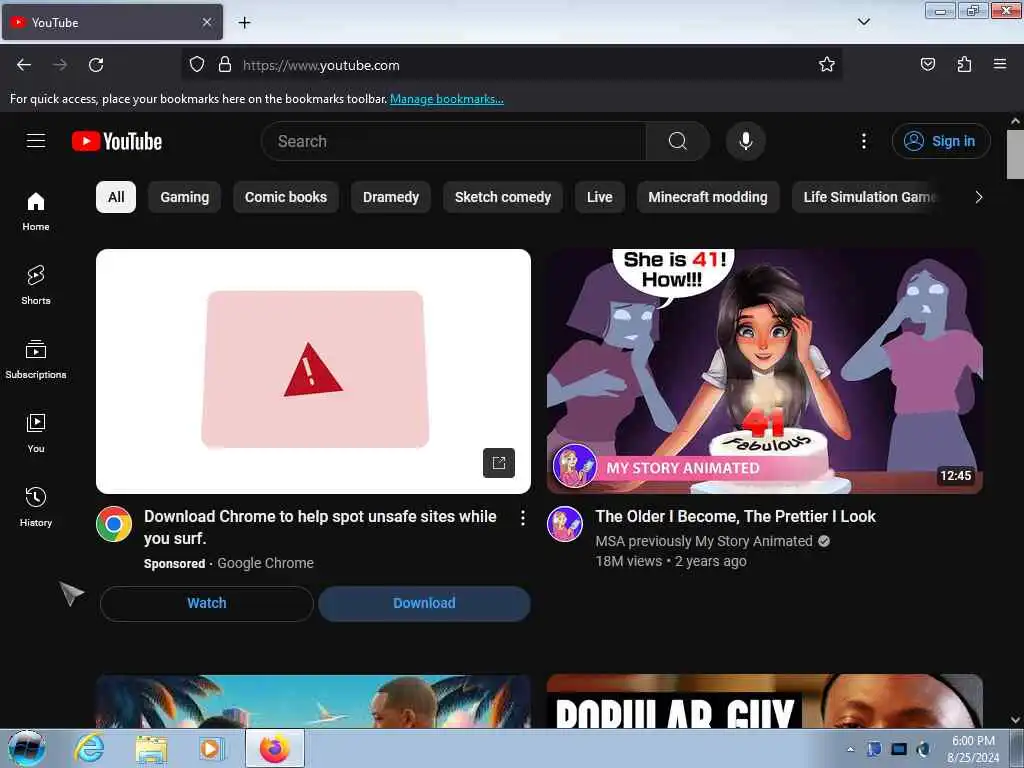Image resolution: width=1024 pixels, height=768 pixels.
Task: Click the Download button on ad
Action: click(x=424, y=603)
